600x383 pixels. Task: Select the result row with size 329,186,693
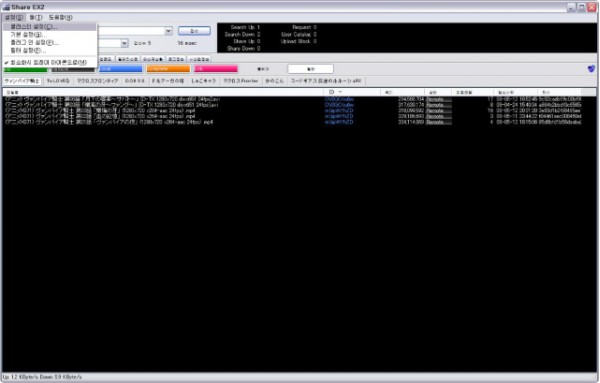pos(293,116)
